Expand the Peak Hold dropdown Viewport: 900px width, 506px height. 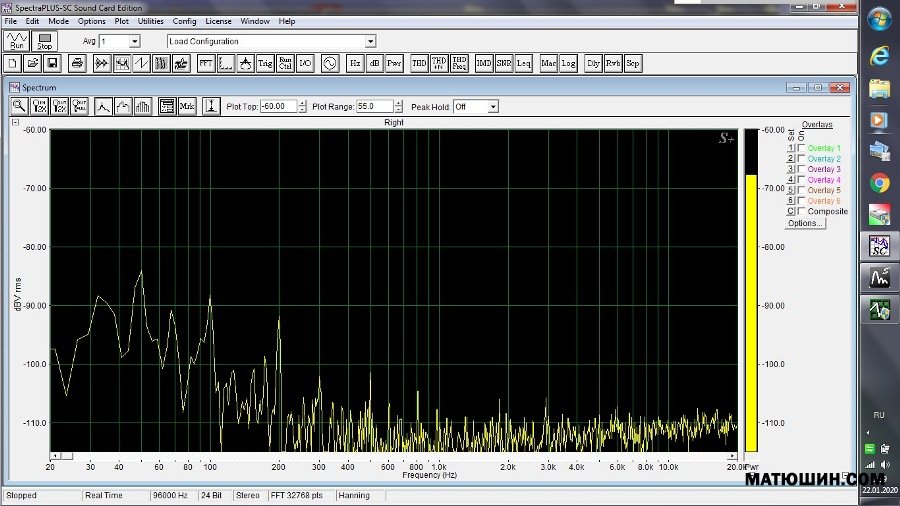point(492,106)
